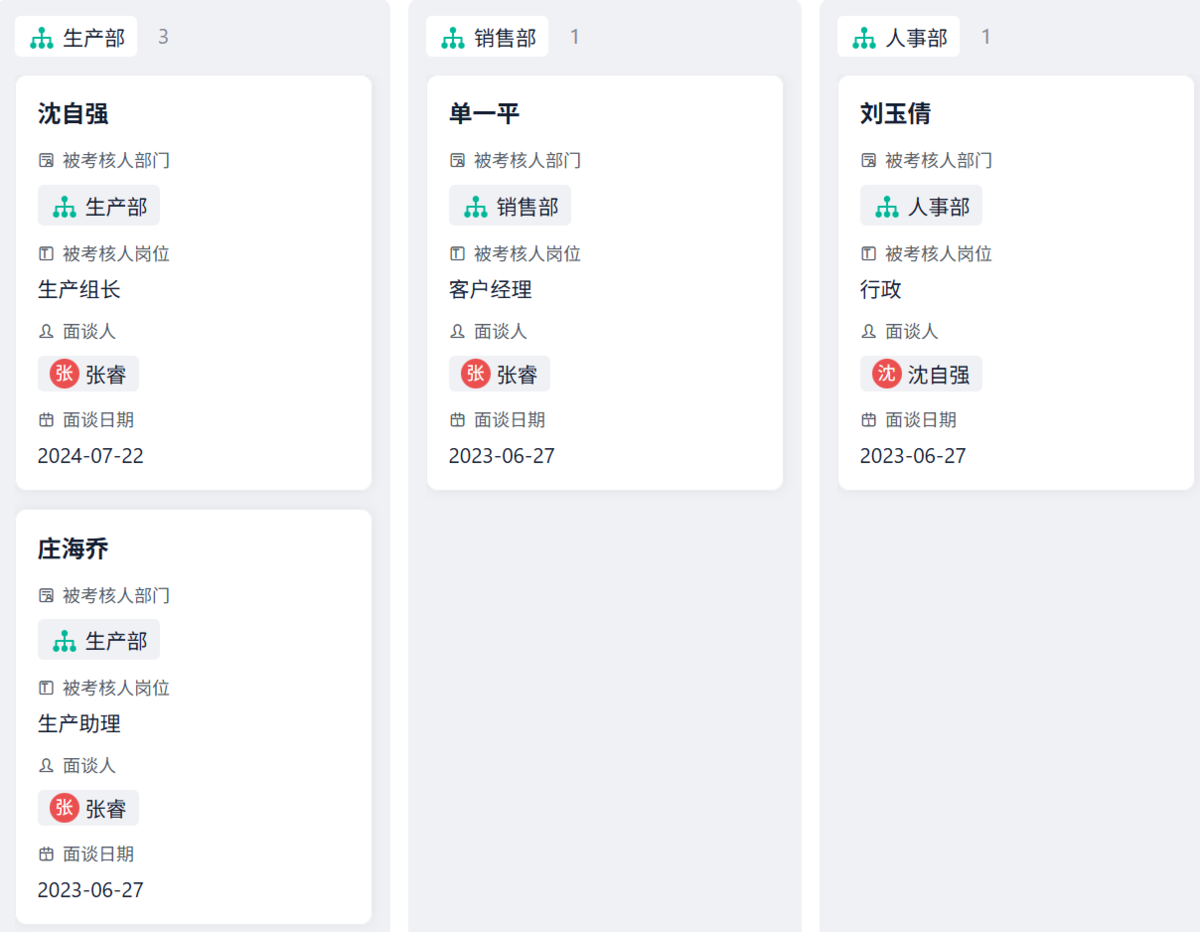Click 张睿 avatar in 庄海乔 card

(64, 808)
